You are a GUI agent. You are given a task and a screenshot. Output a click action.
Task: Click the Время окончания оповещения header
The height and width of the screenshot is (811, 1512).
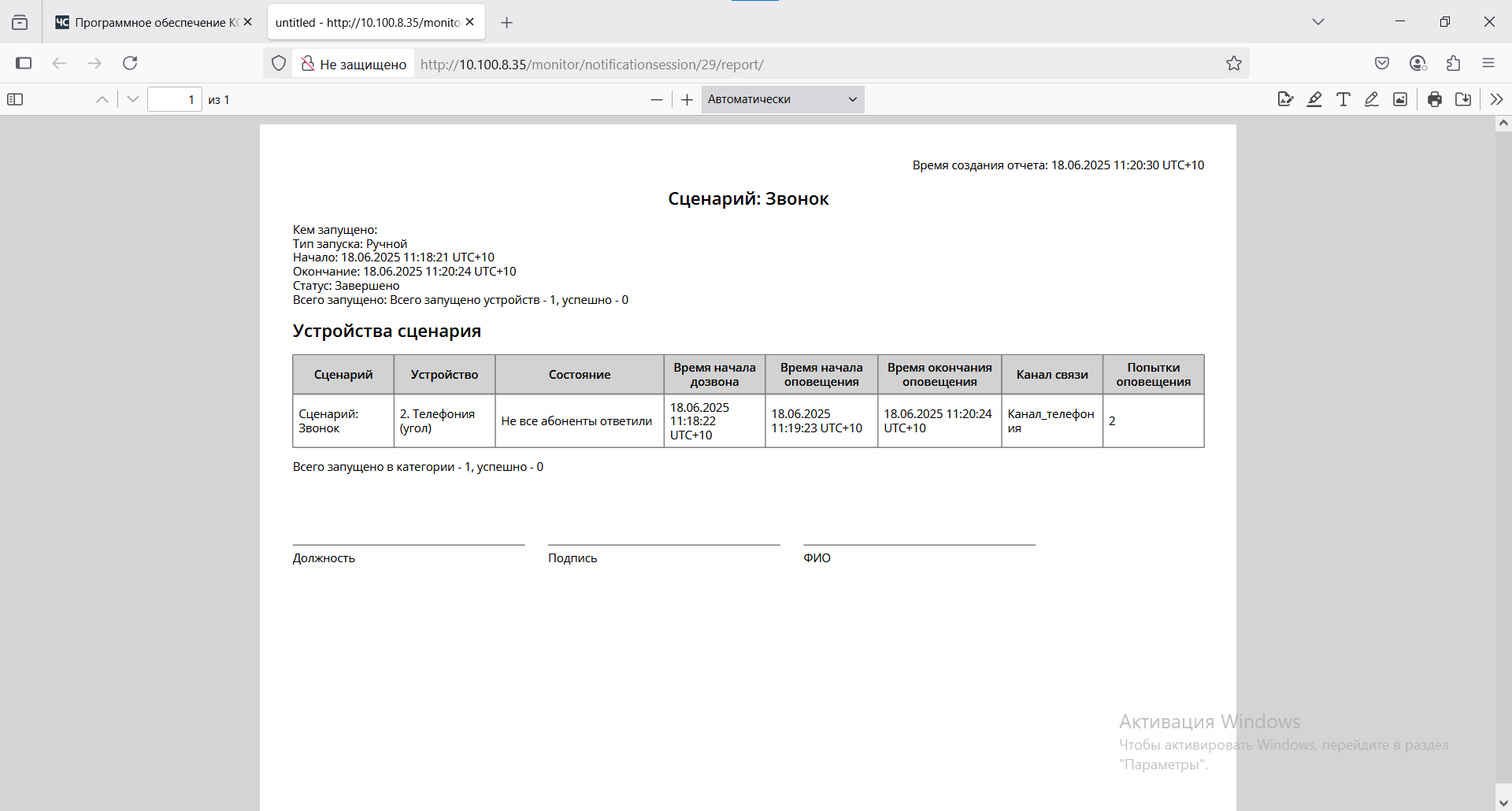(939, 375)
